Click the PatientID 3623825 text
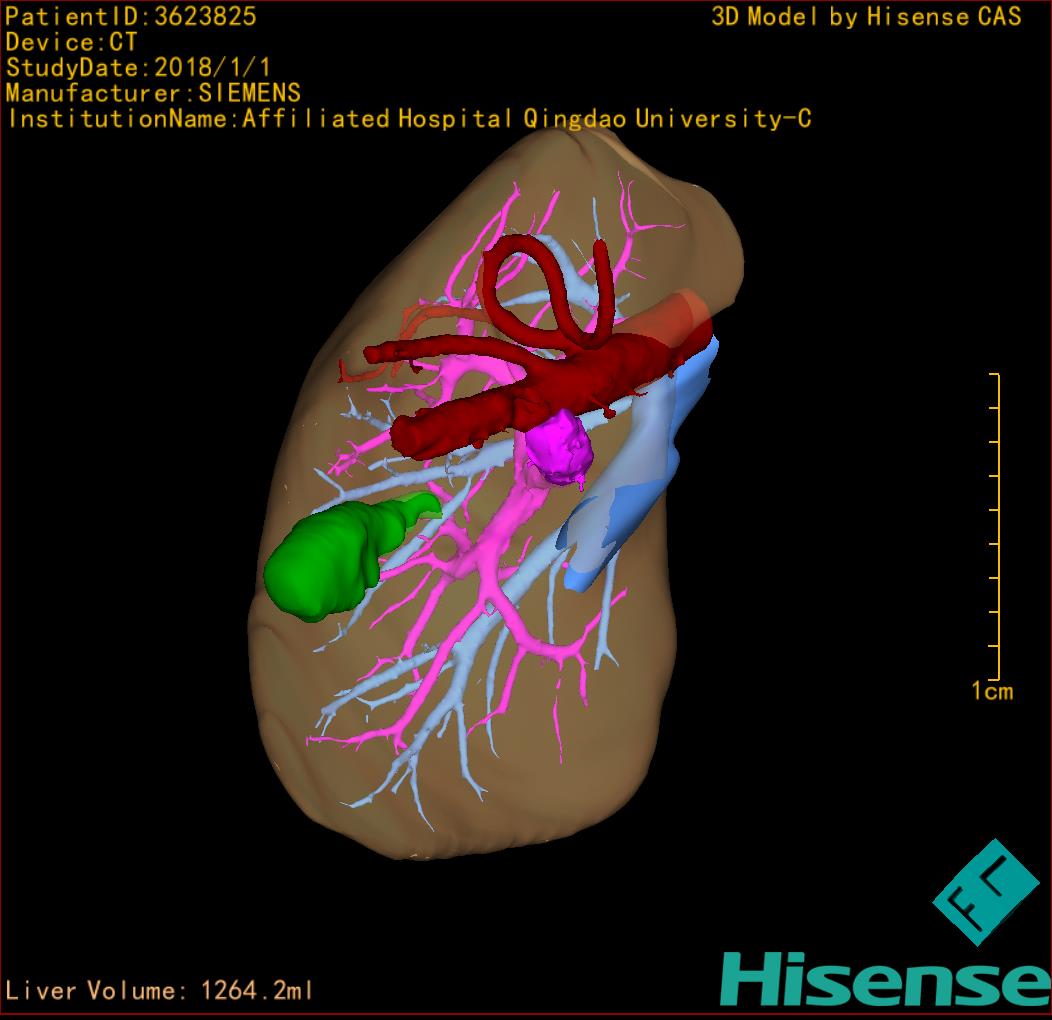The width and height of the screenshot is (1052, 1020). coord(131,16)
